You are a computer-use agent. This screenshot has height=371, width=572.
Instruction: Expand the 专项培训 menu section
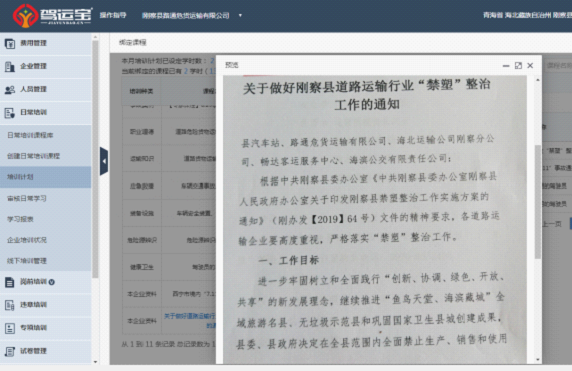(x=46, y=328)
